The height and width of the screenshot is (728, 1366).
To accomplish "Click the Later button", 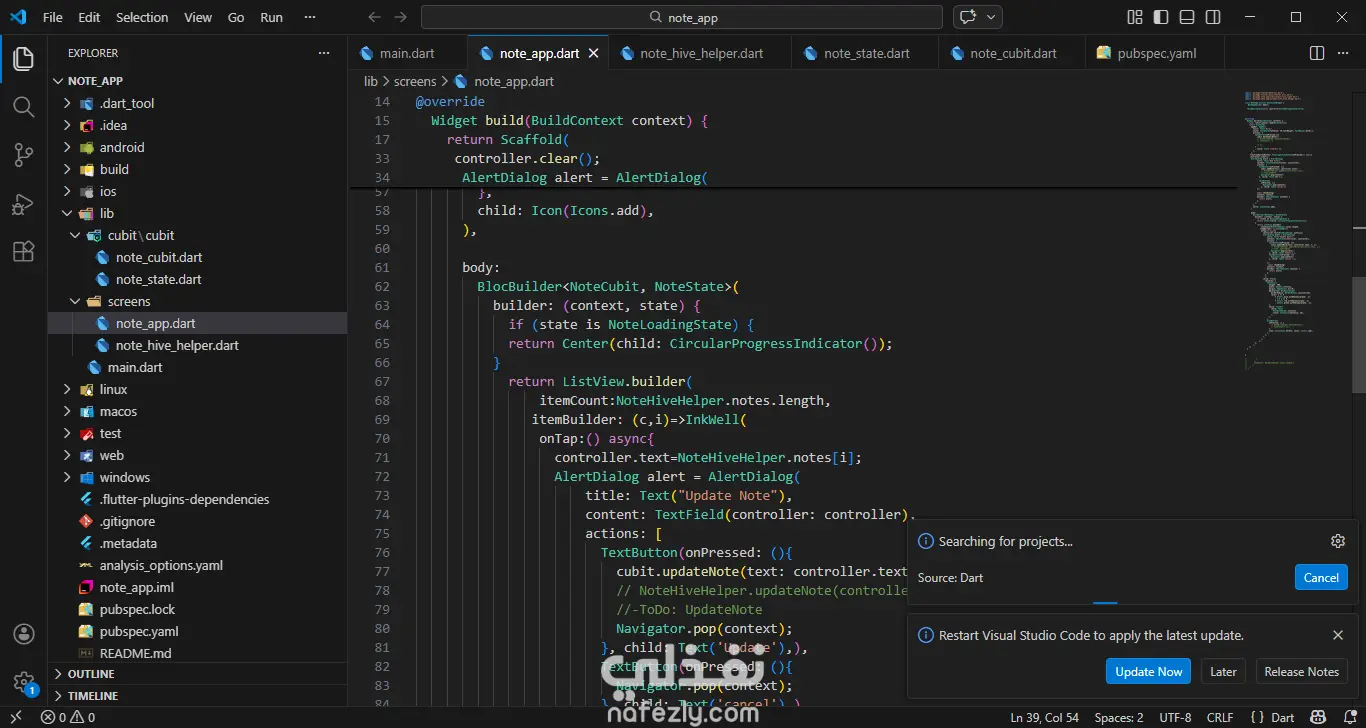I will pyautogui.click(x=1223, y=671).
